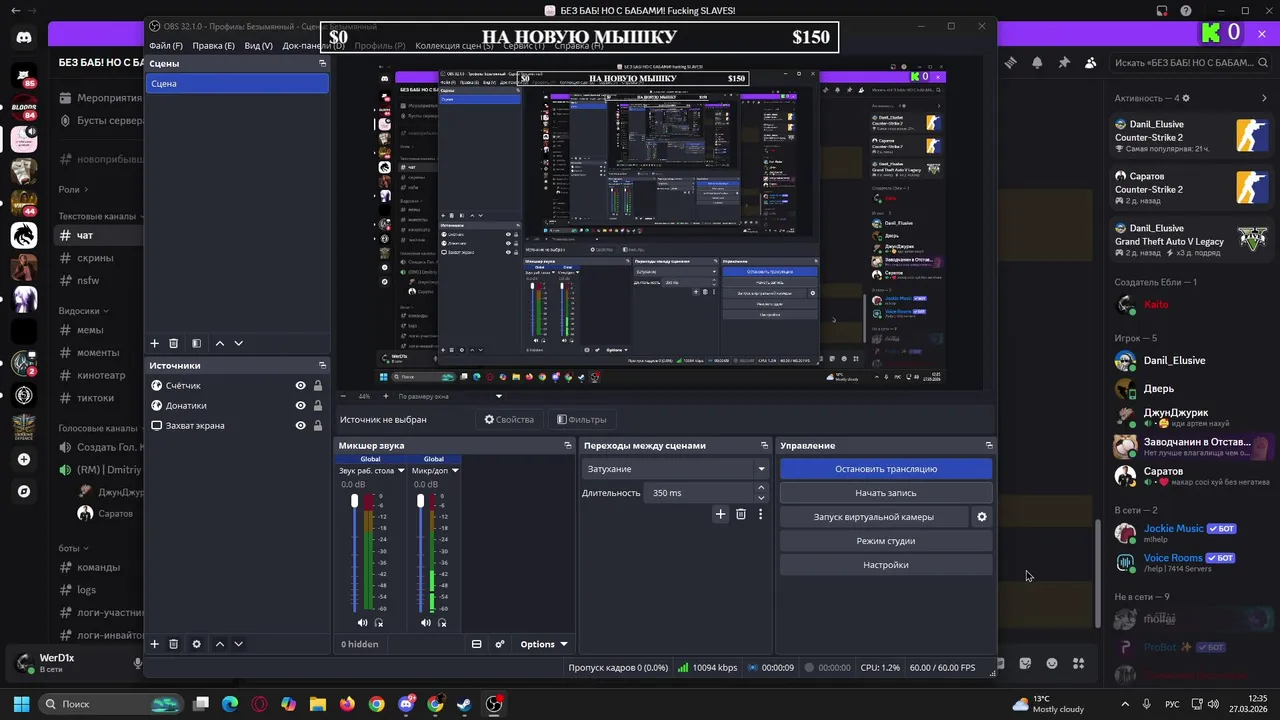Zoom in the preview with the plus icon
This screenshot has height=720, width=1280.
tap(386, 396)
